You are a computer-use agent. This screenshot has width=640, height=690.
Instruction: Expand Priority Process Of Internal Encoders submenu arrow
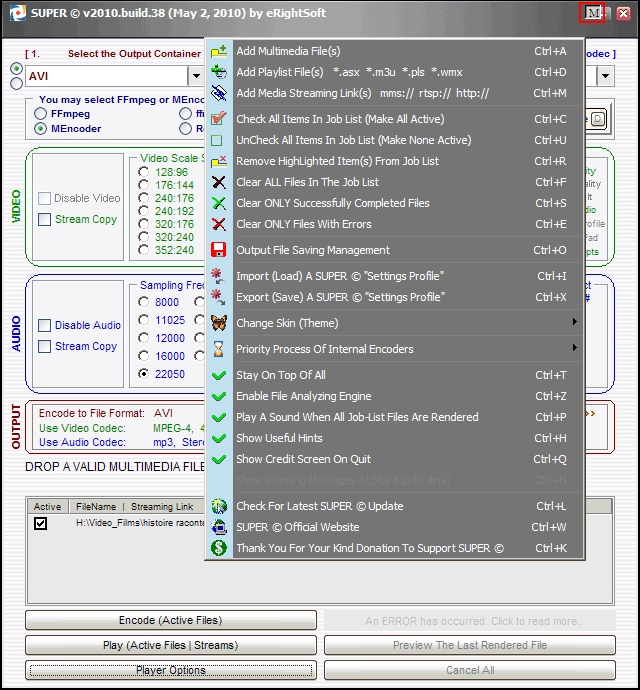pos(575,348)
